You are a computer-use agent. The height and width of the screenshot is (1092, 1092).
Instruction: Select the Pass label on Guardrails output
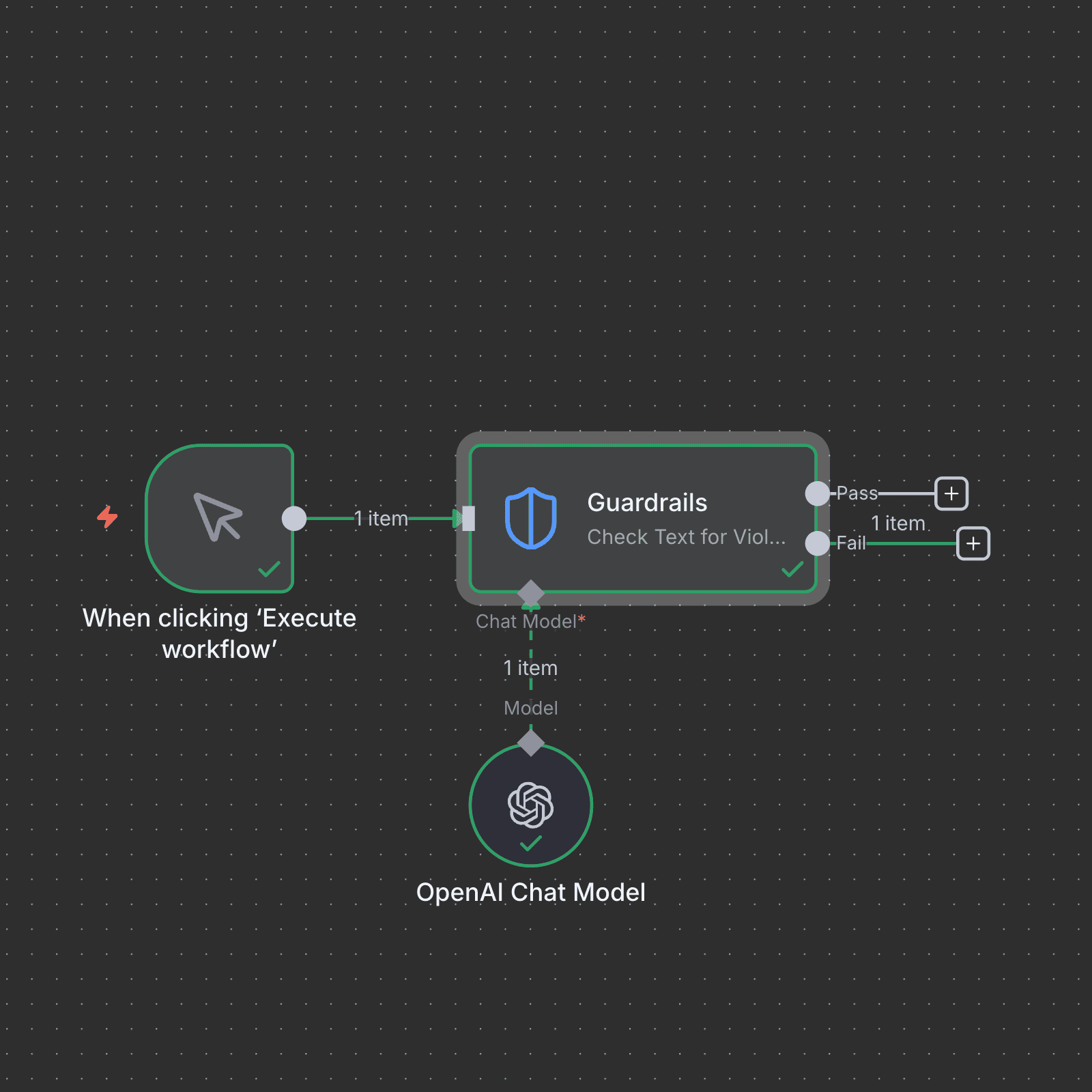click(857, 493)
